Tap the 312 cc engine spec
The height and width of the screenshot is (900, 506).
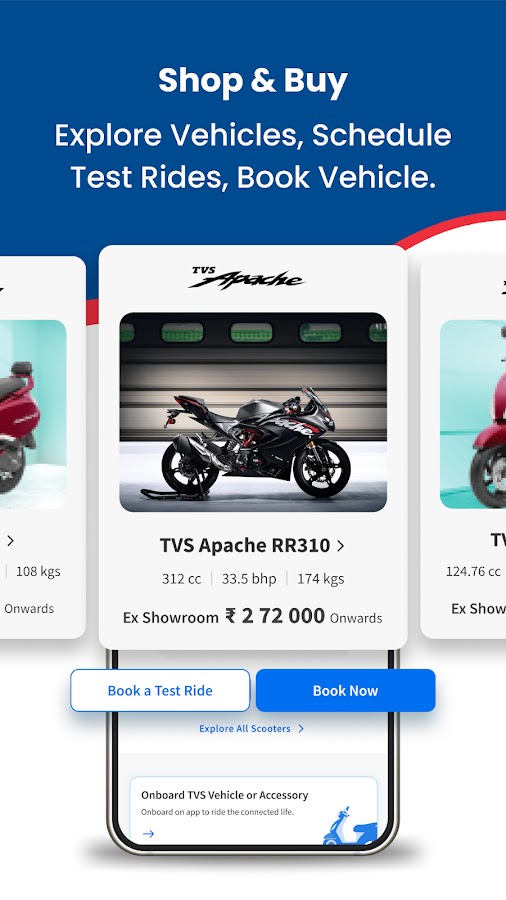tap(181, 579)
